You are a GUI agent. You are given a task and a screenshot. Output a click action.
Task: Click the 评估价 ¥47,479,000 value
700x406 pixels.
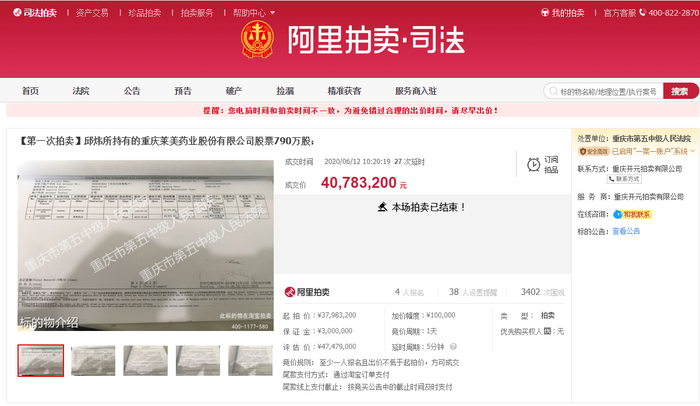[x=337, y=347]
